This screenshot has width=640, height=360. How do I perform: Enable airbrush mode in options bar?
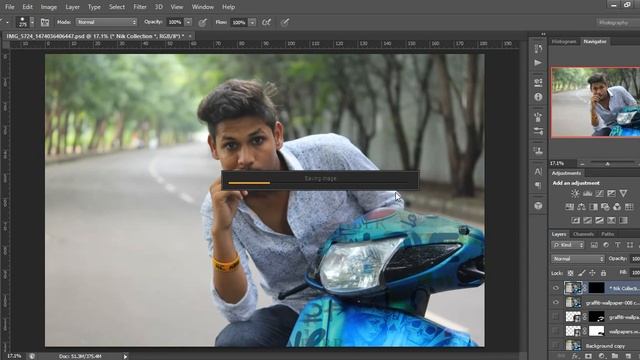click(267, 22)
